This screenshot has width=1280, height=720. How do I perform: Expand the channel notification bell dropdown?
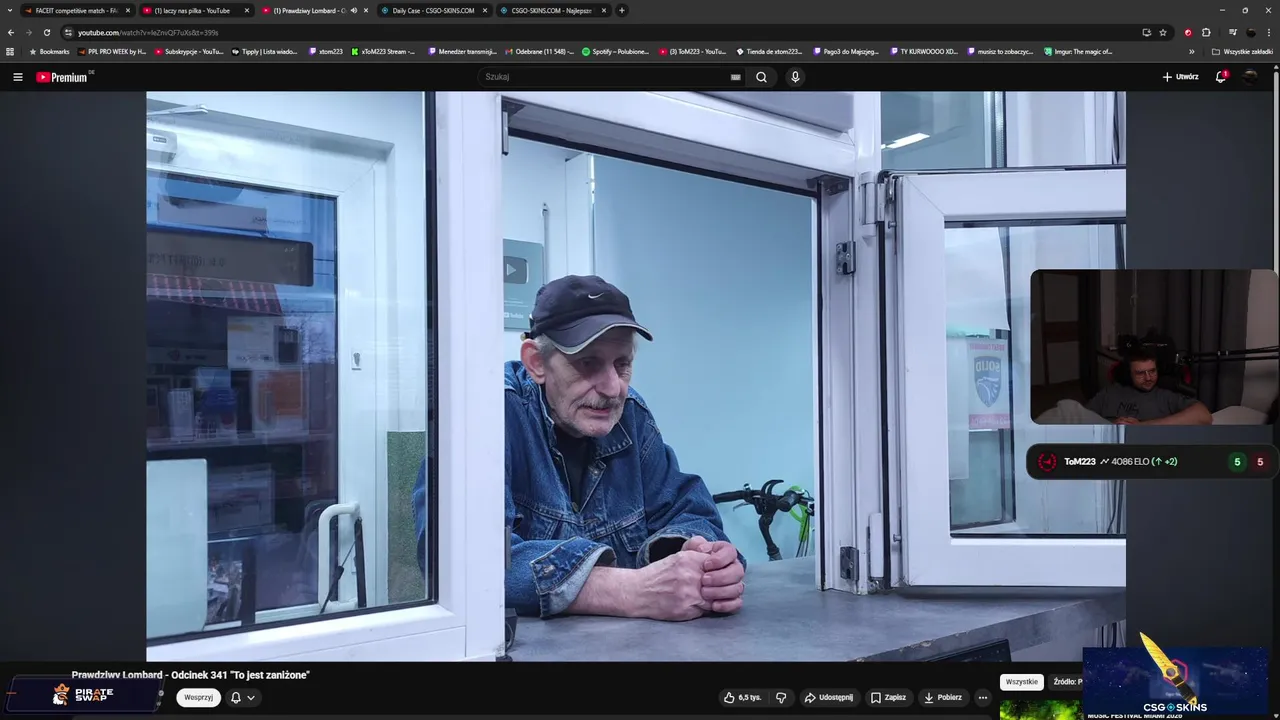click(243, 697)
